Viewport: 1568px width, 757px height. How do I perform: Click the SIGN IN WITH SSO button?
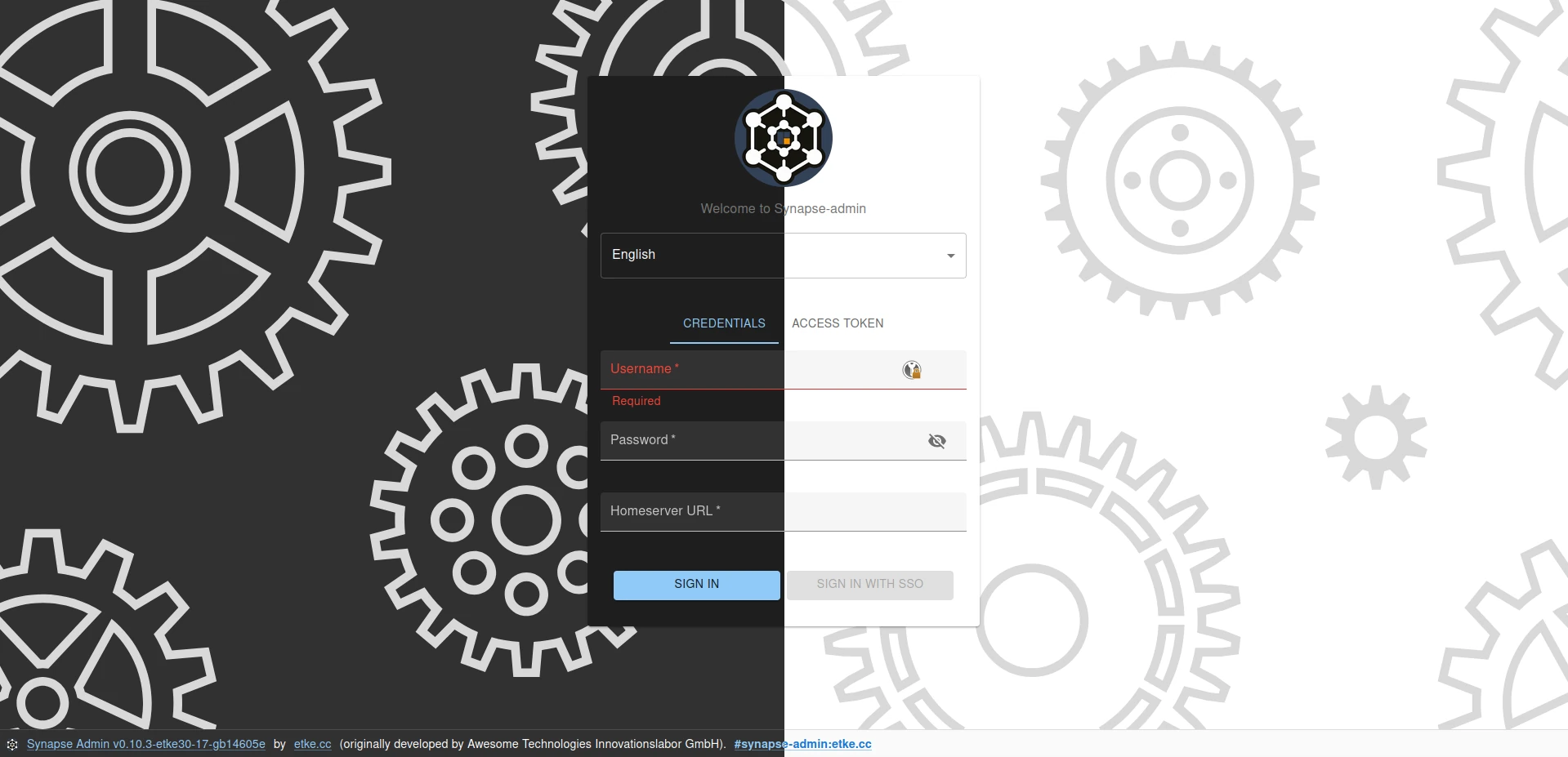(869, 585)
